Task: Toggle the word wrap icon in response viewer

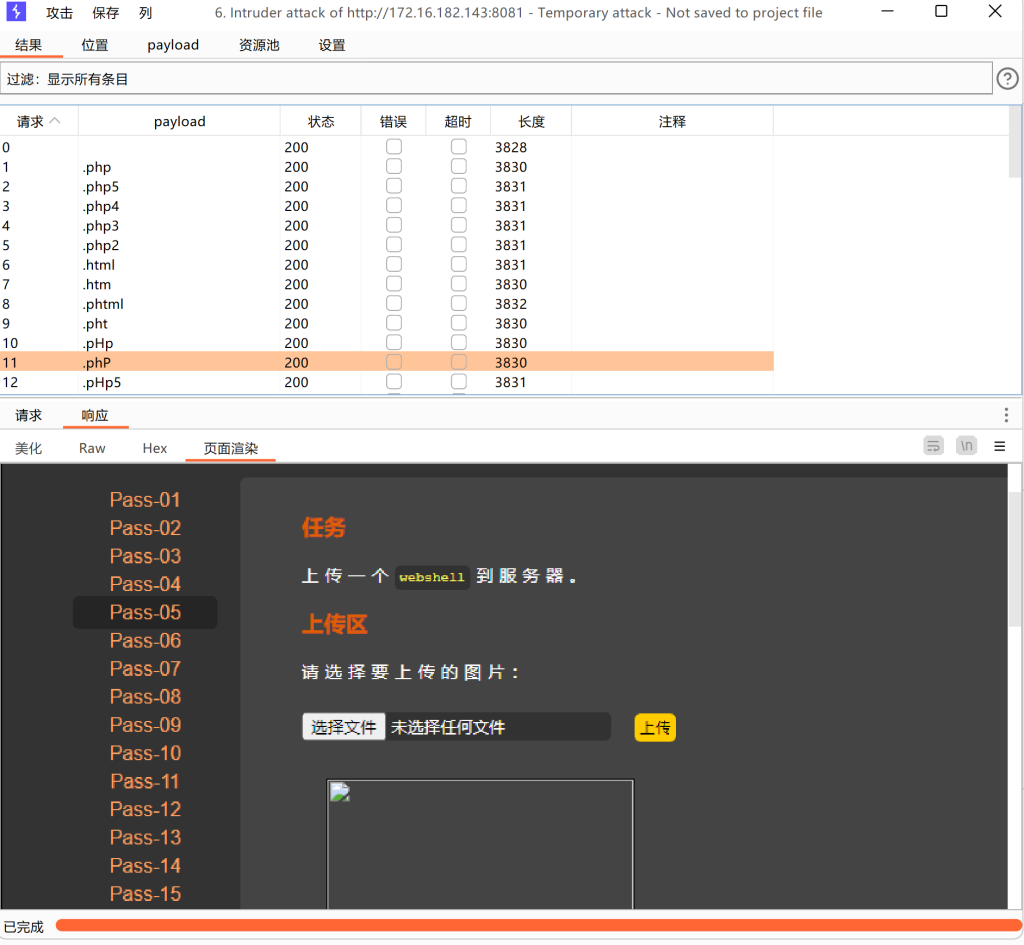Action: [x=933, y=446]
